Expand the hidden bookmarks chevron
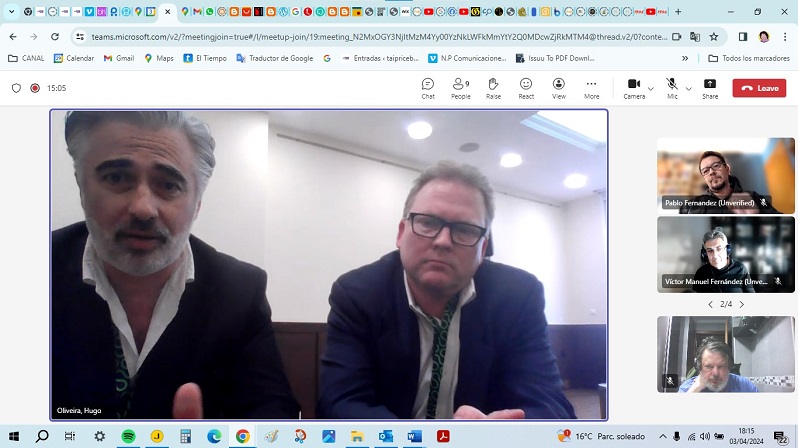Viewport: 798px width, 448px height. tap(685, 58)
